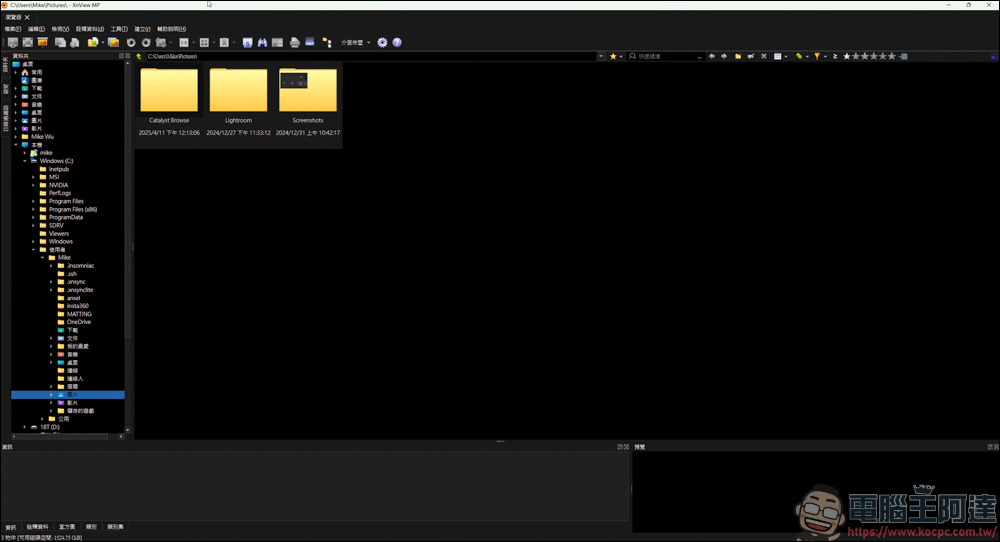Click the green tag icon

click(x=798, y=56)
